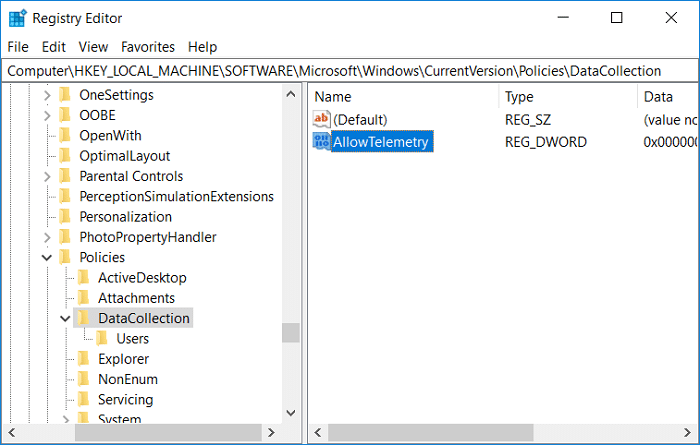This screenshot has height=445, width=700.
Task: Click the tree pane vertical scrollbar down arrow
Action: coord(290,412)
